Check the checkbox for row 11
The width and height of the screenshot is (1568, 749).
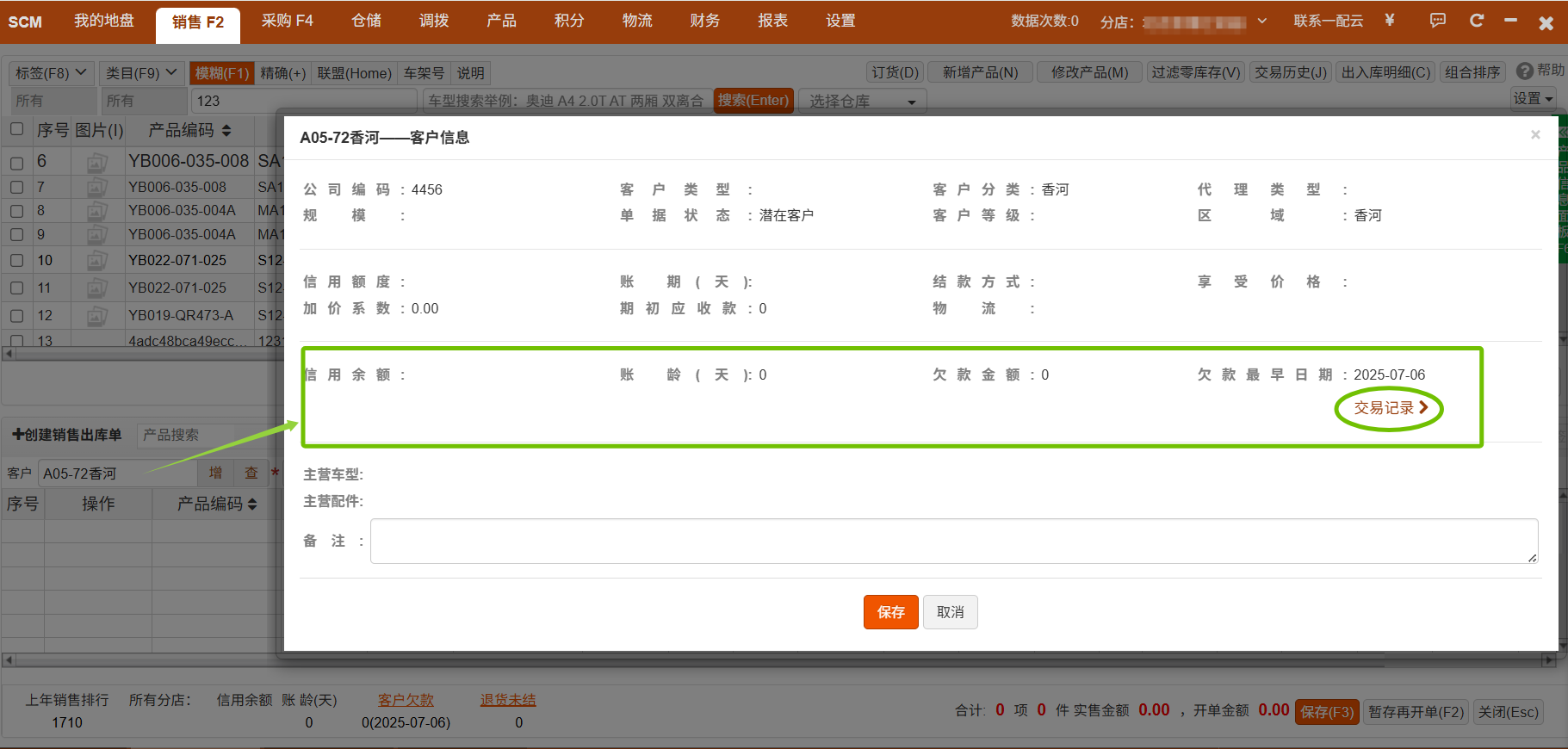coord(16,288)
